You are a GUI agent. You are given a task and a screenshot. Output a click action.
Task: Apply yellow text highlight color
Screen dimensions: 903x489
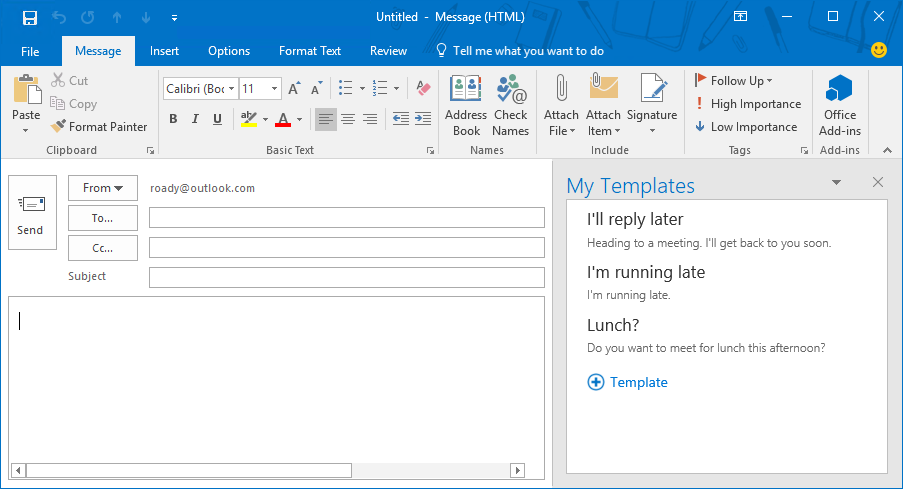(249, 119)
